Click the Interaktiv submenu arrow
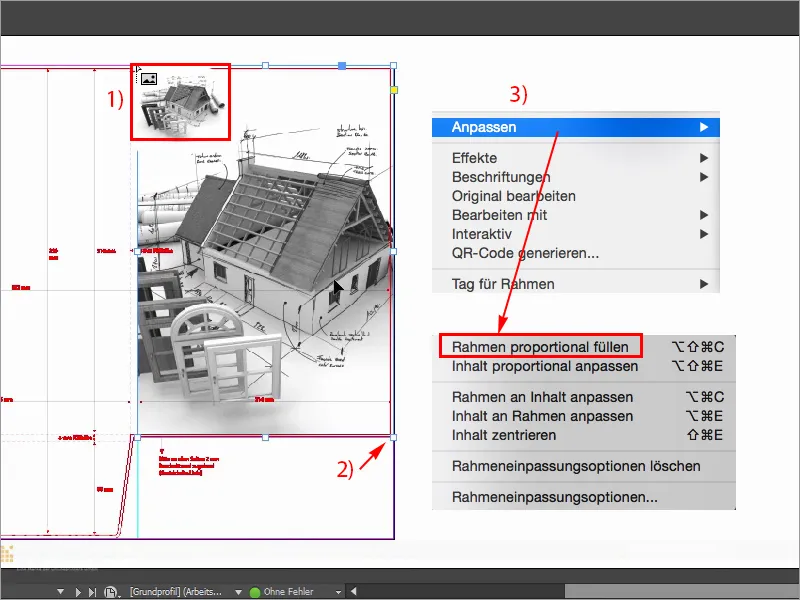 (x=704, y=234)
